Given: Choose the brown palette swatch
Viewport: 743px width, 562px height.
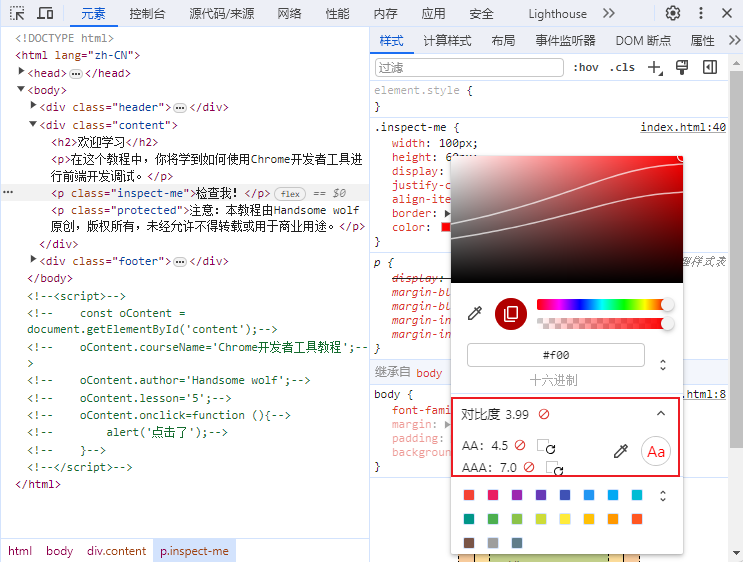Looking at the screenshot, I should pos(469,543).
